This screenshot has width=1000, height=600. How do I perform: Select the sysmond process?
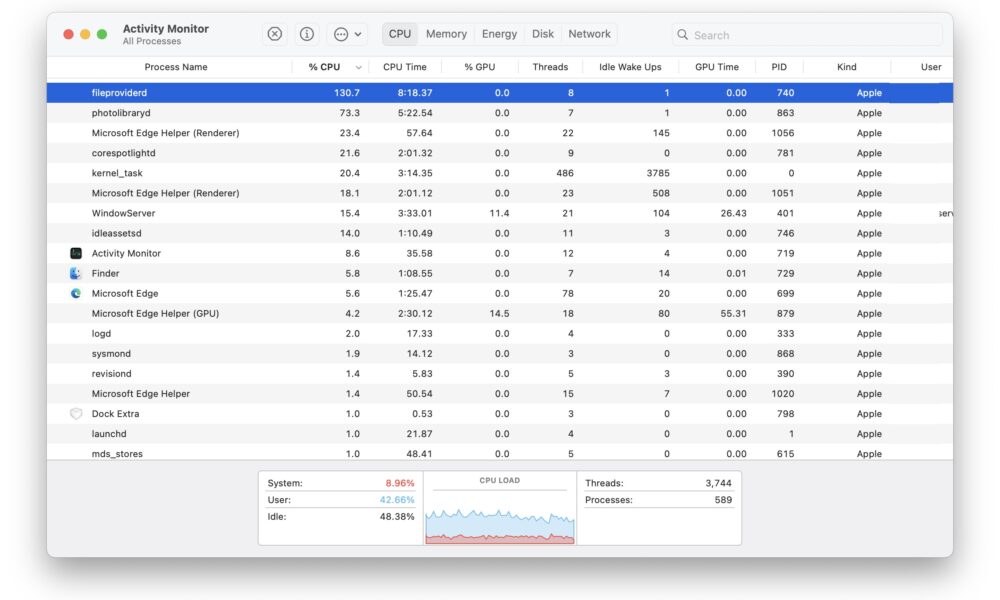[499, 353]
